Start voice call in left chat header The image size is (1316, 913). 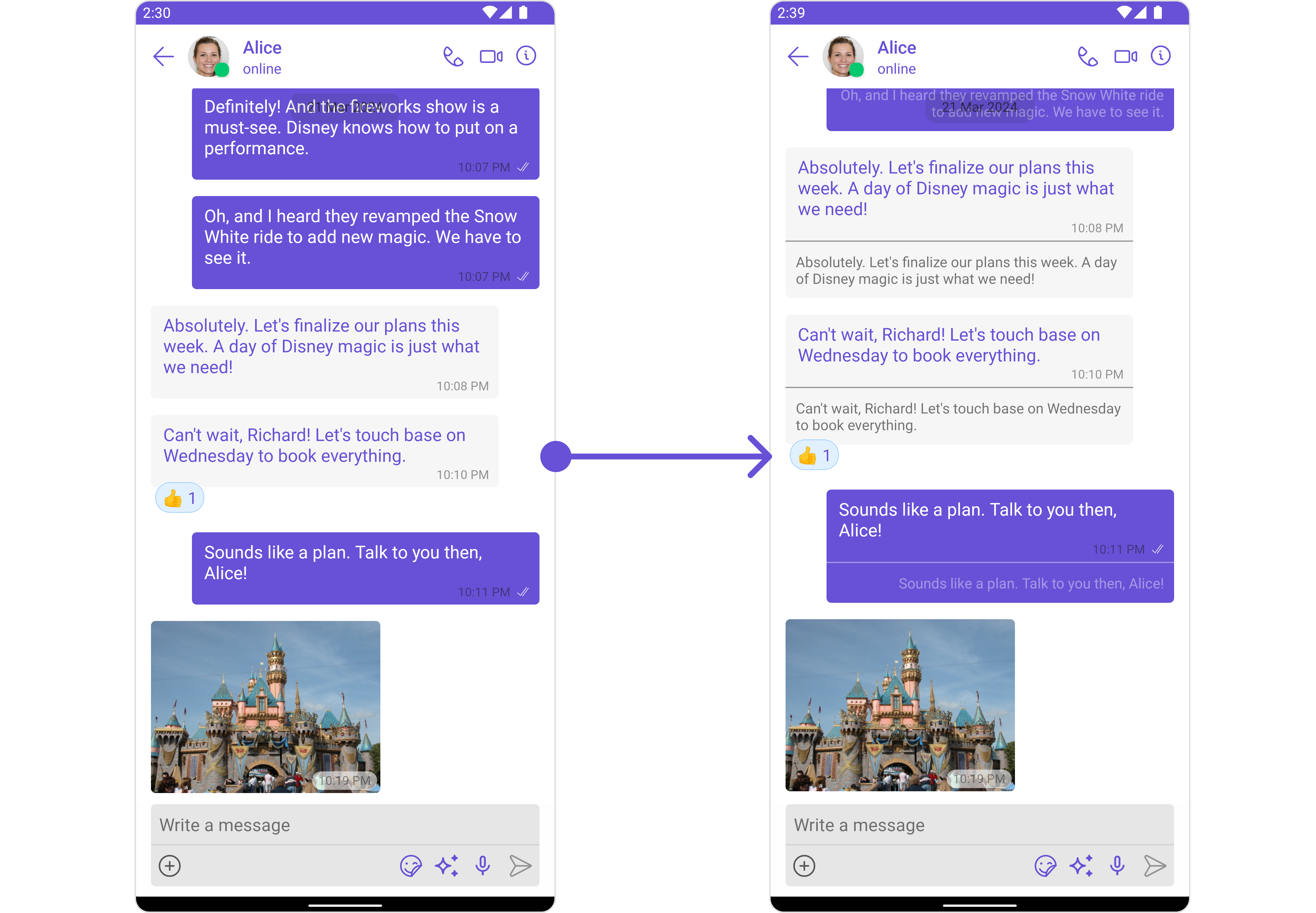click(453, 57)
